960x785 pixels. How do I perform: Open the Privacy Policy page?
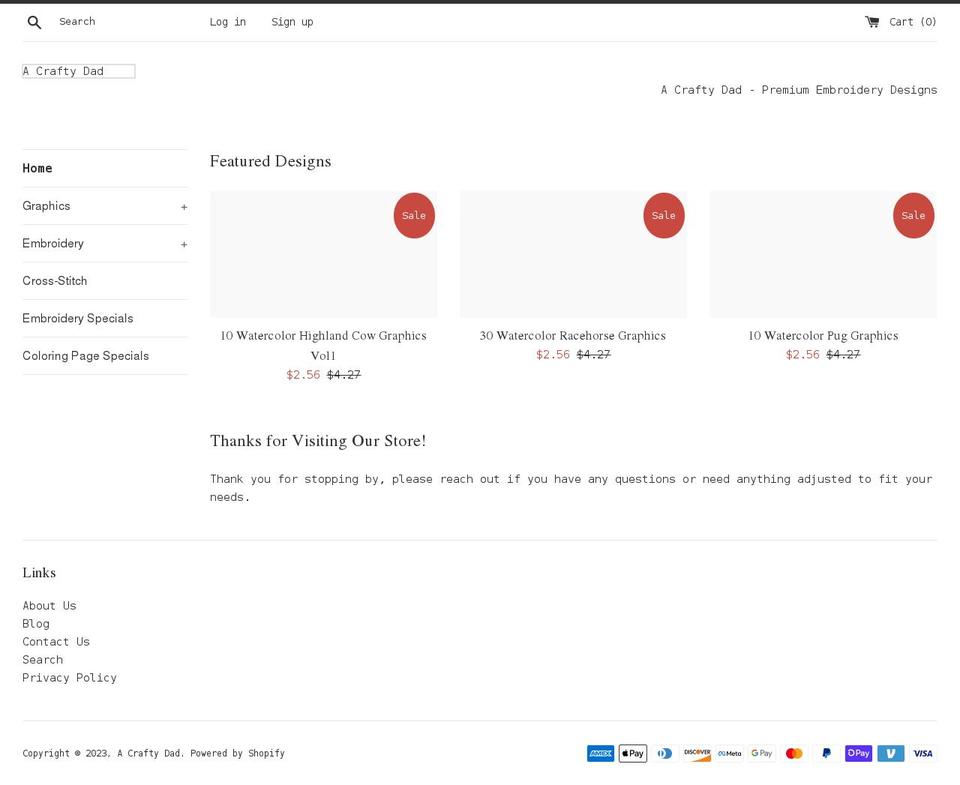(x=69, y=677)
